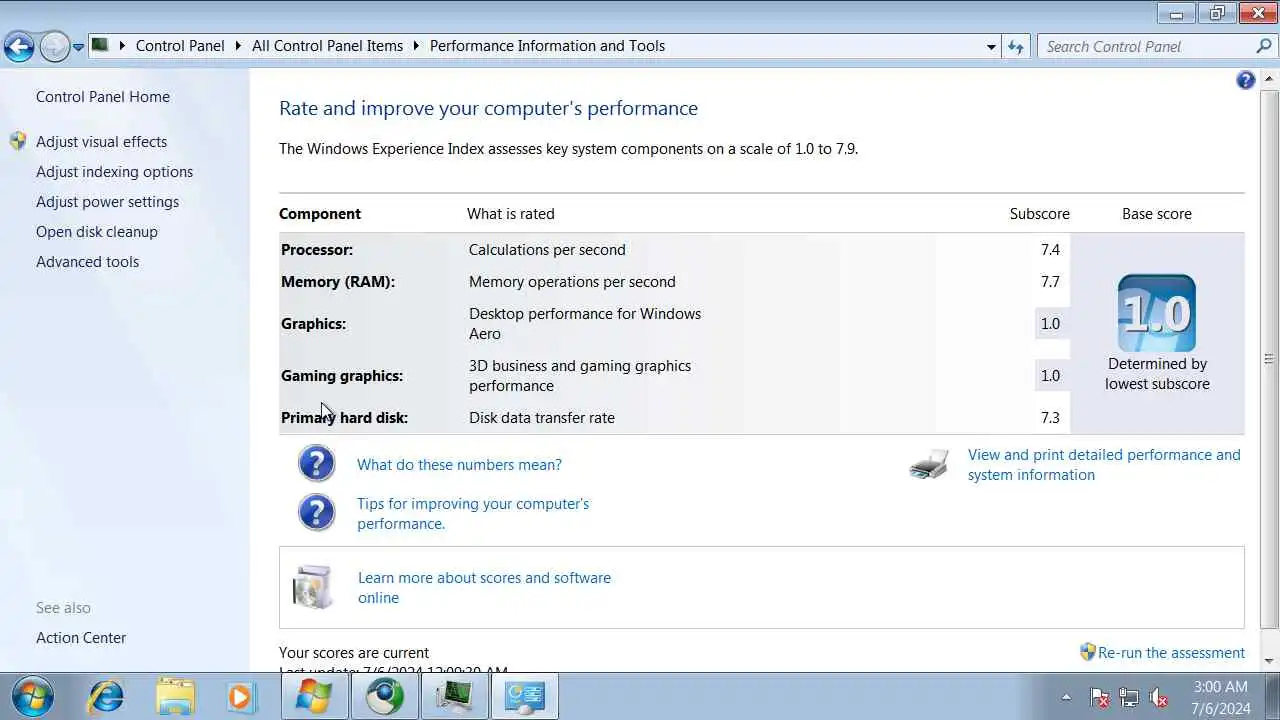This screenshot has width=1280, height=720.
Task: Expand the arrow after Control Panel breadcrumb
Action: point(238,46)
